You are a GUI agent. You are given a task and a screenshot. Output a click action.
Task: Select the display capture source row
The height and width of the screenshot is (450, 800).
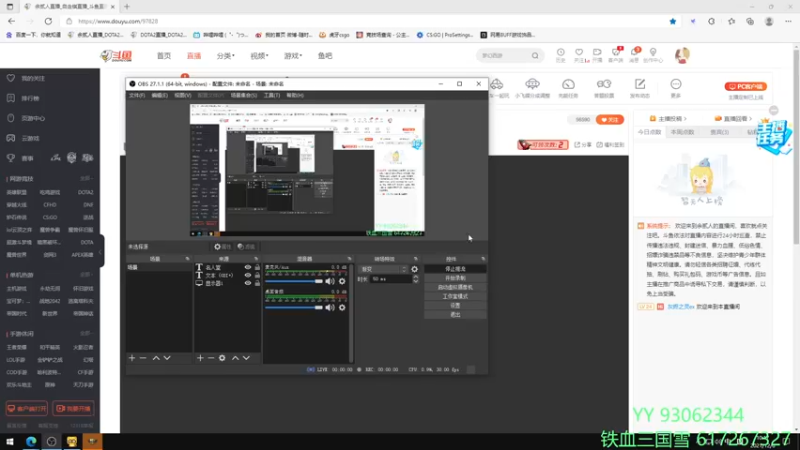(227, 283)
